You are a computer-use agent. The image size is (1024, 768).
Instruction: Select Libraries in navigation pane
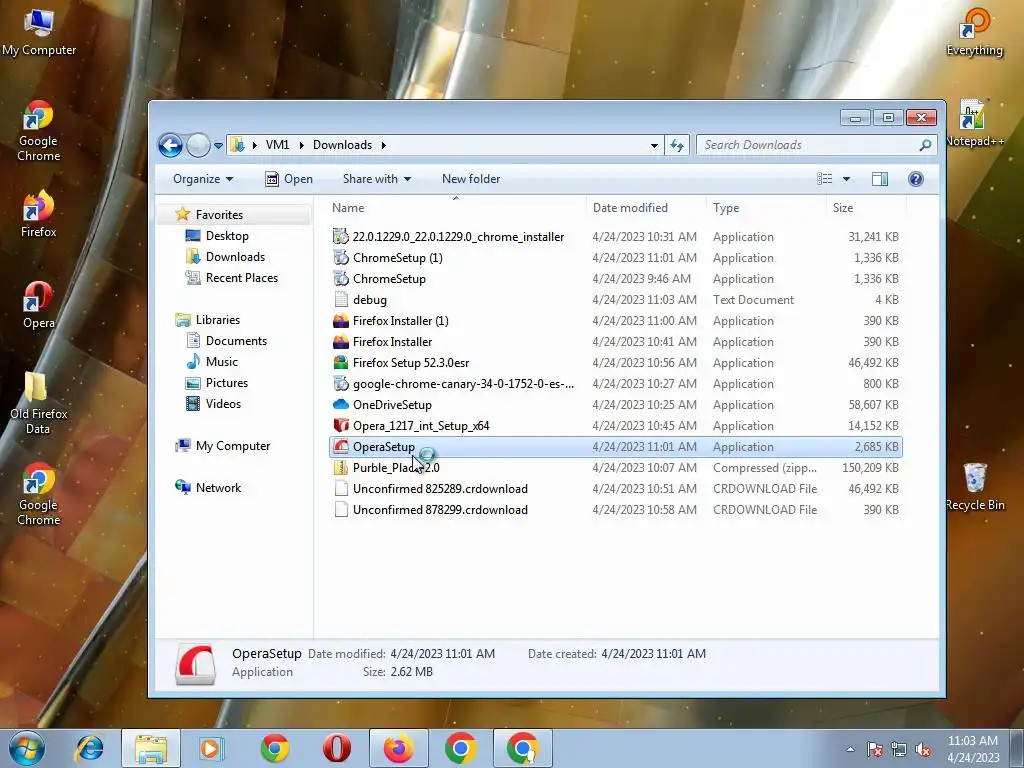[217, 320]
